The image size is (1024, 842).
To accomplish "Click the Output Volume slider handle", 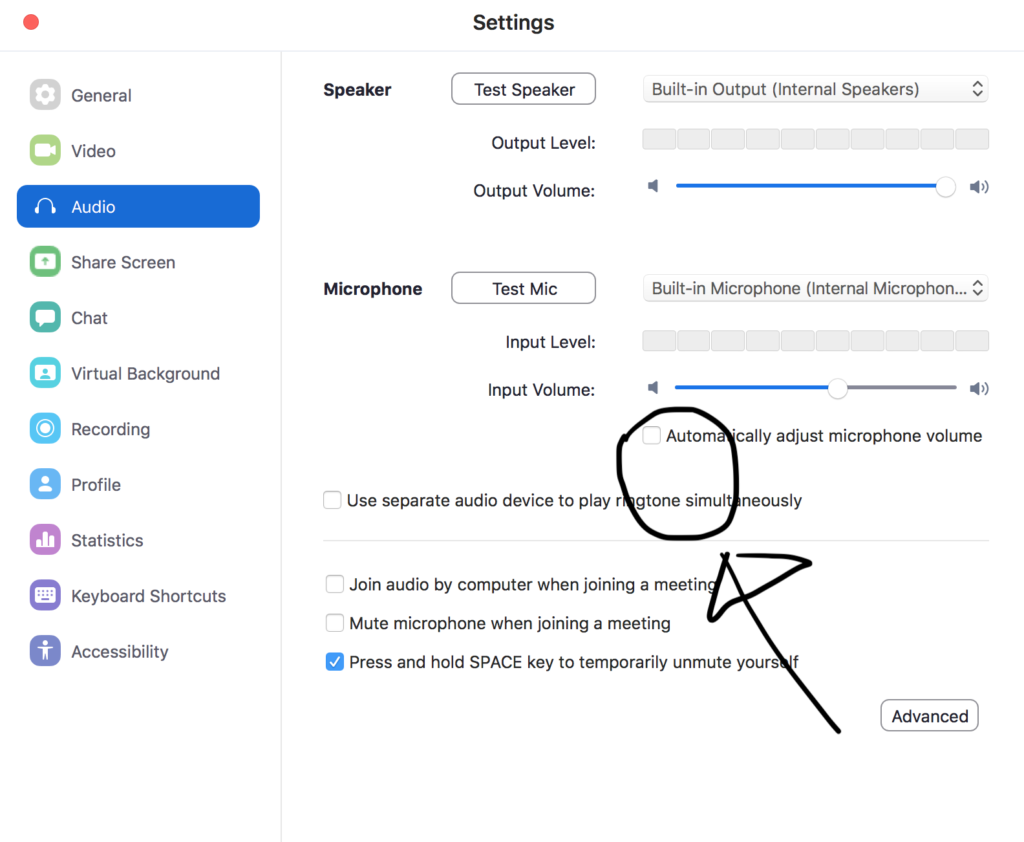I will (945, 186).
